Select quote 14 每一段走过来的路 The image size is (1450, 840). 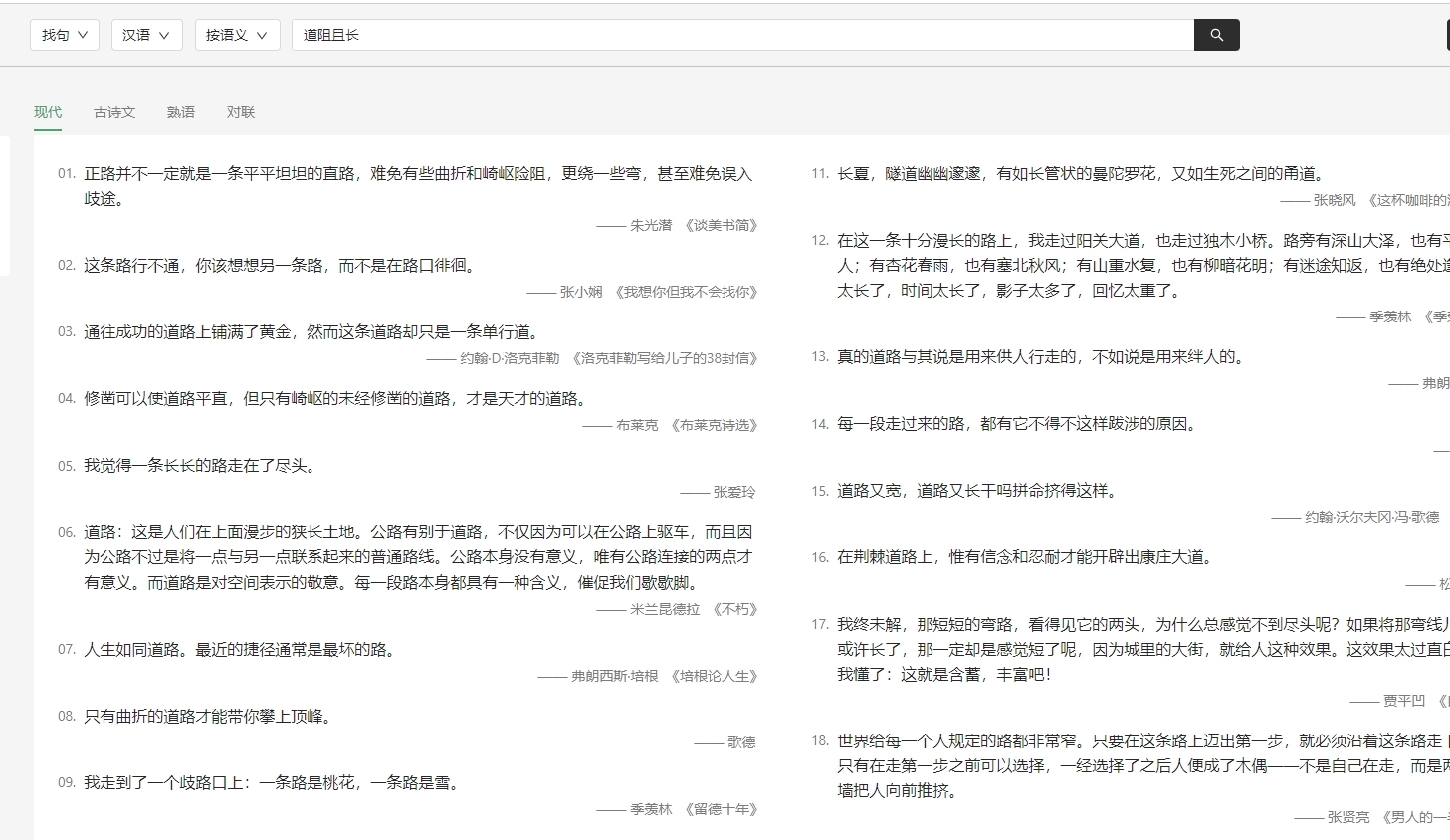pos(1019,423)
